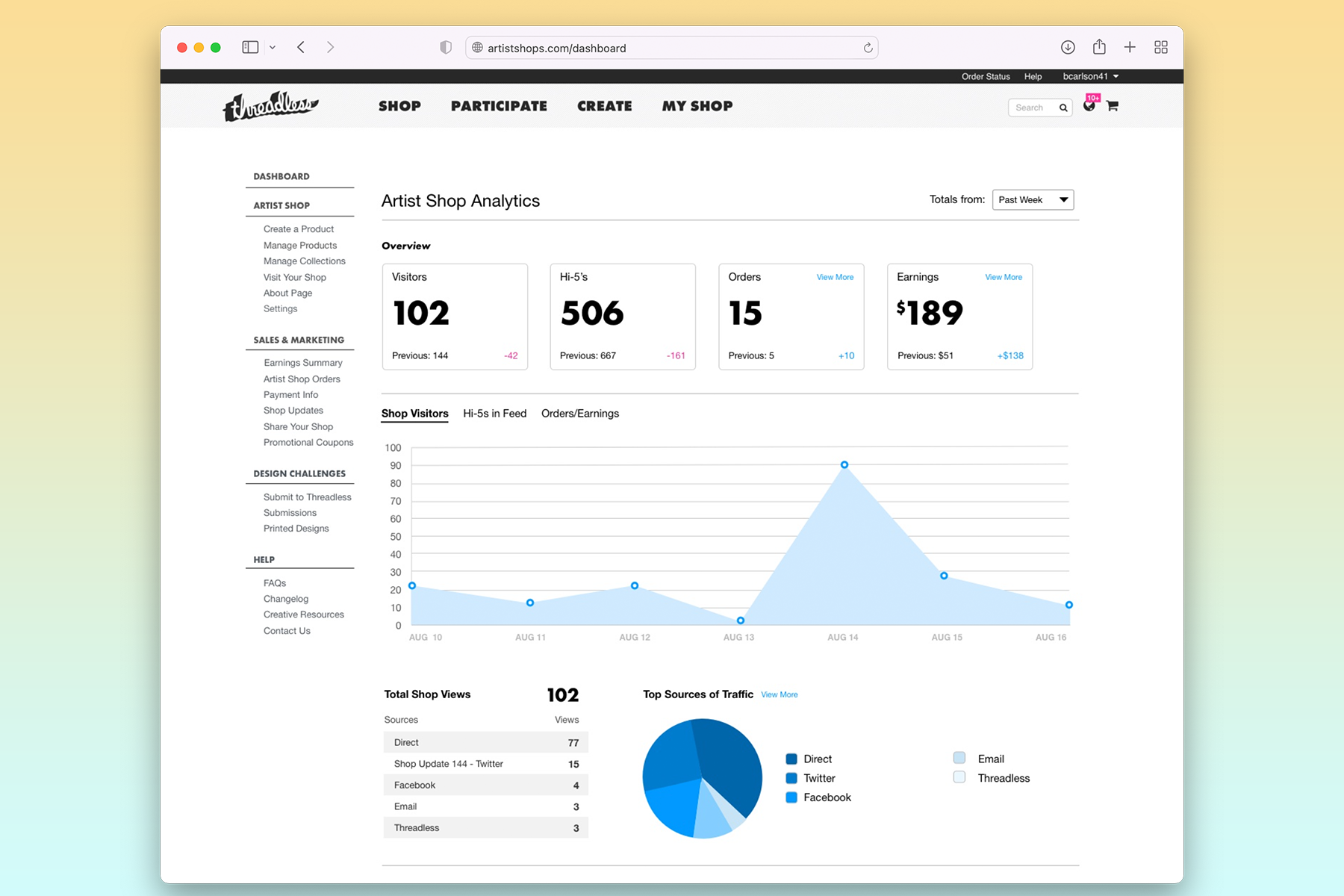The image size is (1344, 896).
Task: Click the Direct legend color swatch
Action: click(x=791, y=759)
